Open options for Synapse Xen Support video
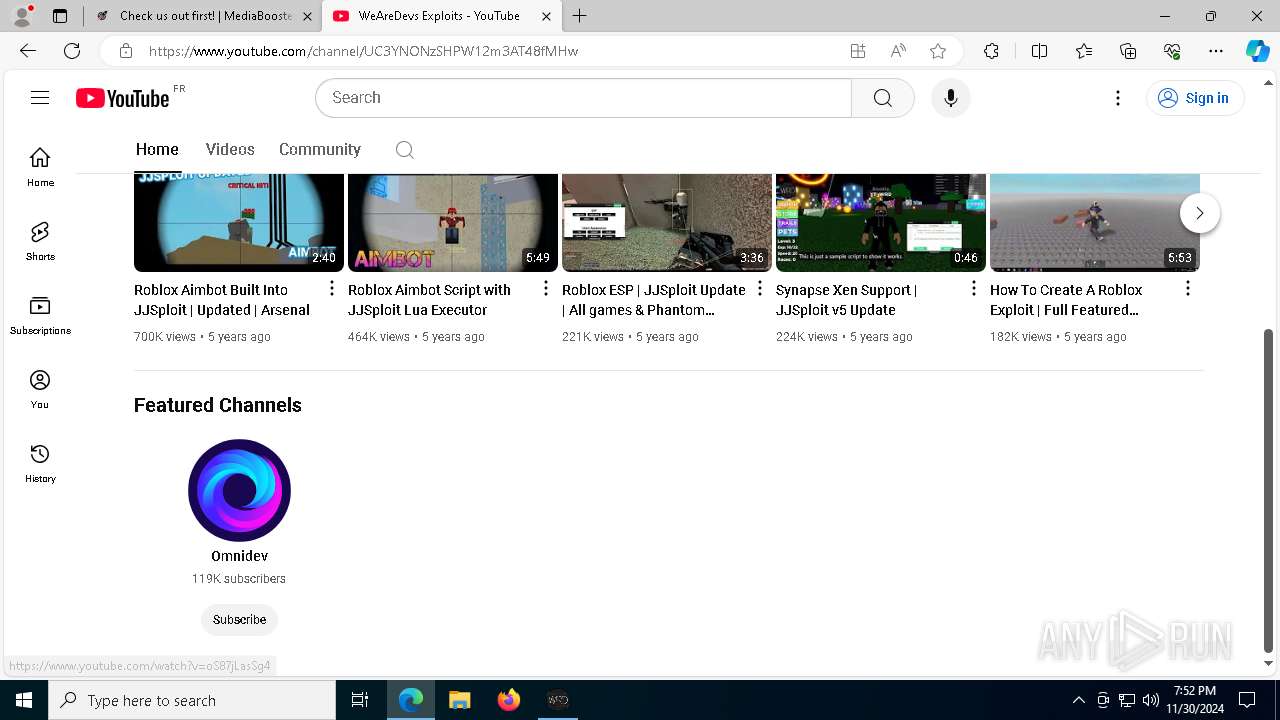Viewport: 1280px width, 720px height. pos(974,289)
